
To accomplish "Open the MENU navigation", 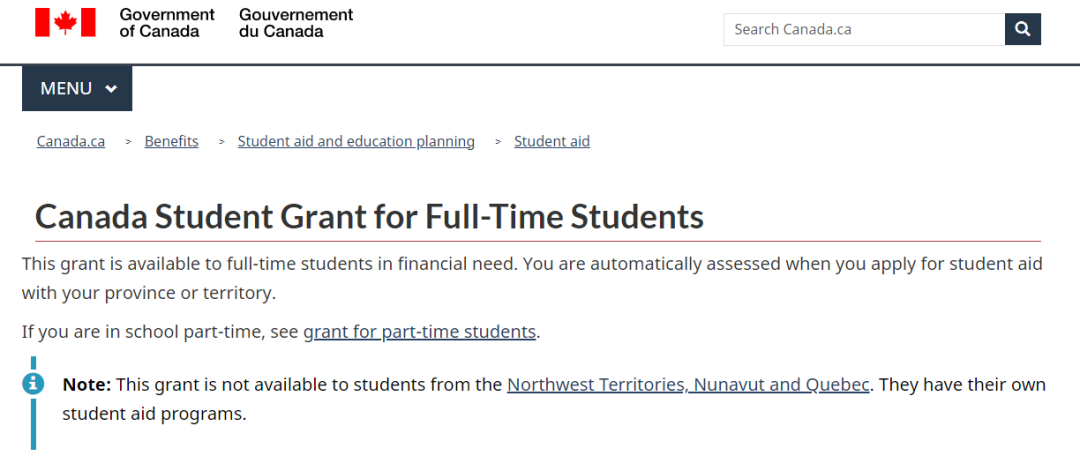I will (x=77, y=88).
